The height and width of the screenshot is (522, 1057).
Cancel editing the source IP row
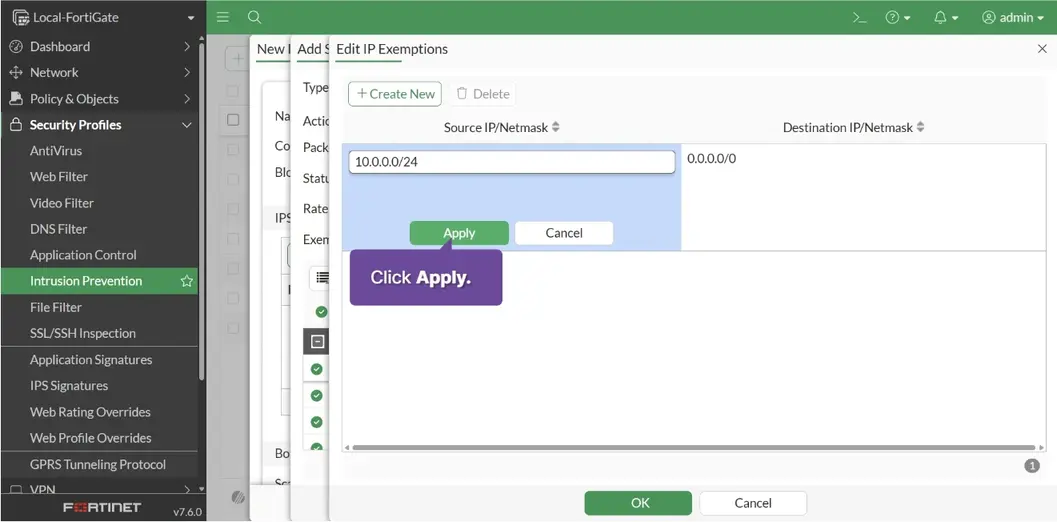pos(564,233)
